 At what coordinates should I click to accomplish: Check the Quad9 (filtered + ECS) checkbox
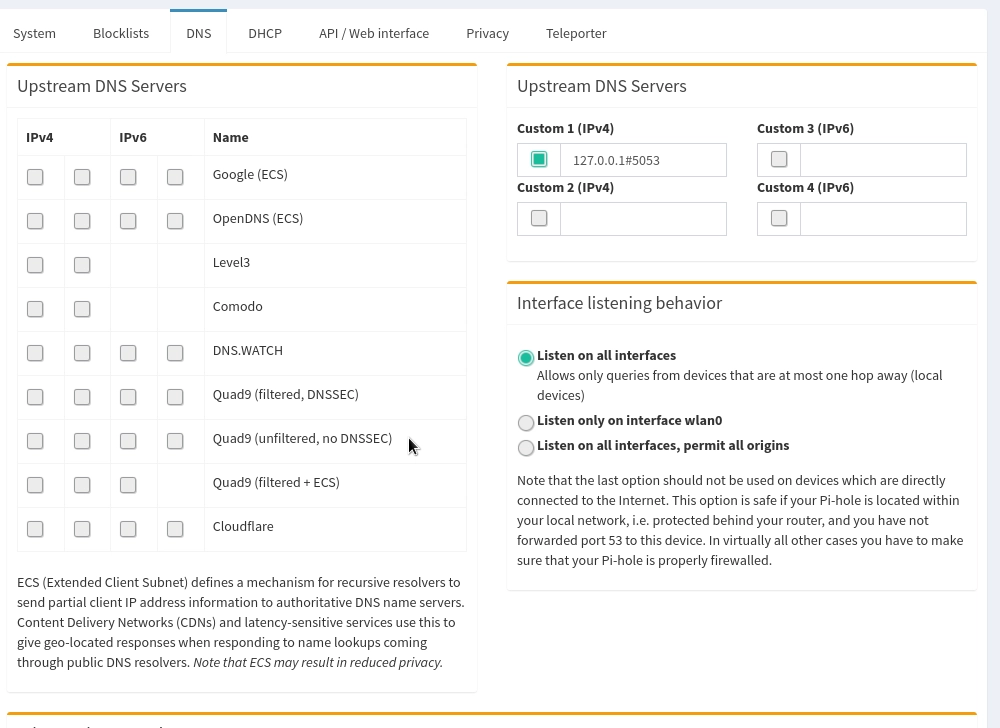pyautogui.click(x=35, y=485)
